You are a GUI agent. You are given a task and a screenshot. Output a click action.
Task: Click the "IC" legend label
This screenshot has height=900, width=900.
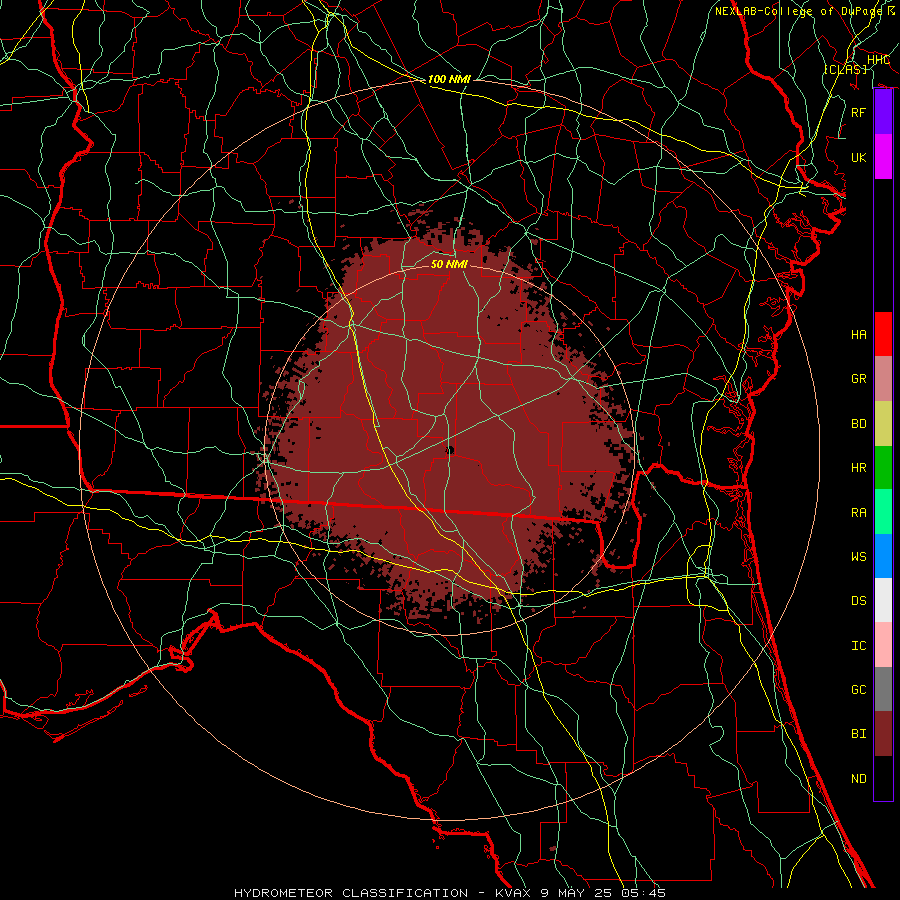(x=859, y=646)
